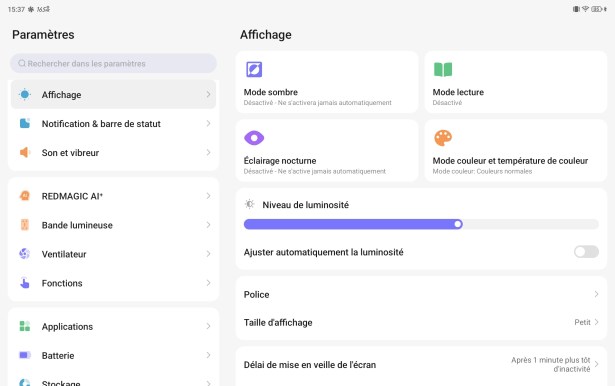Image resolution: width=615 pixels, height=386 pixels.
Task: Click the Ventilateur fan icon
Action: (25, 254)
